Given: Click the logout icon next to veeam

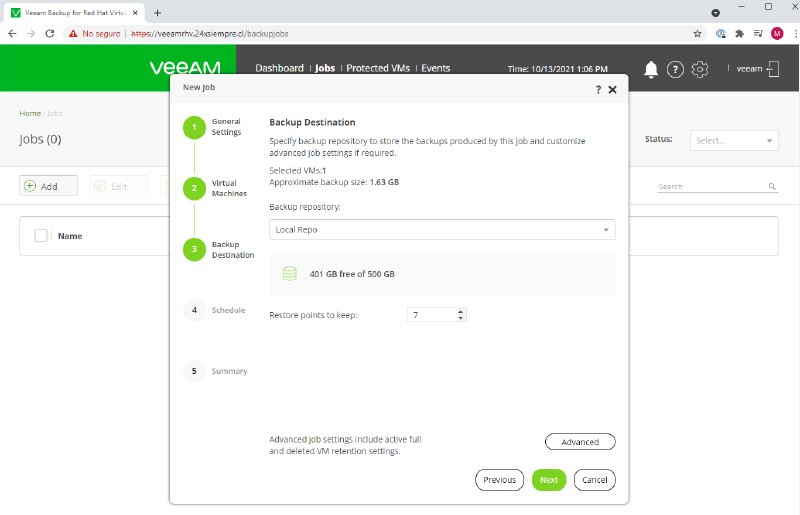Looking at the screenshot, I should tap(773, 69).
